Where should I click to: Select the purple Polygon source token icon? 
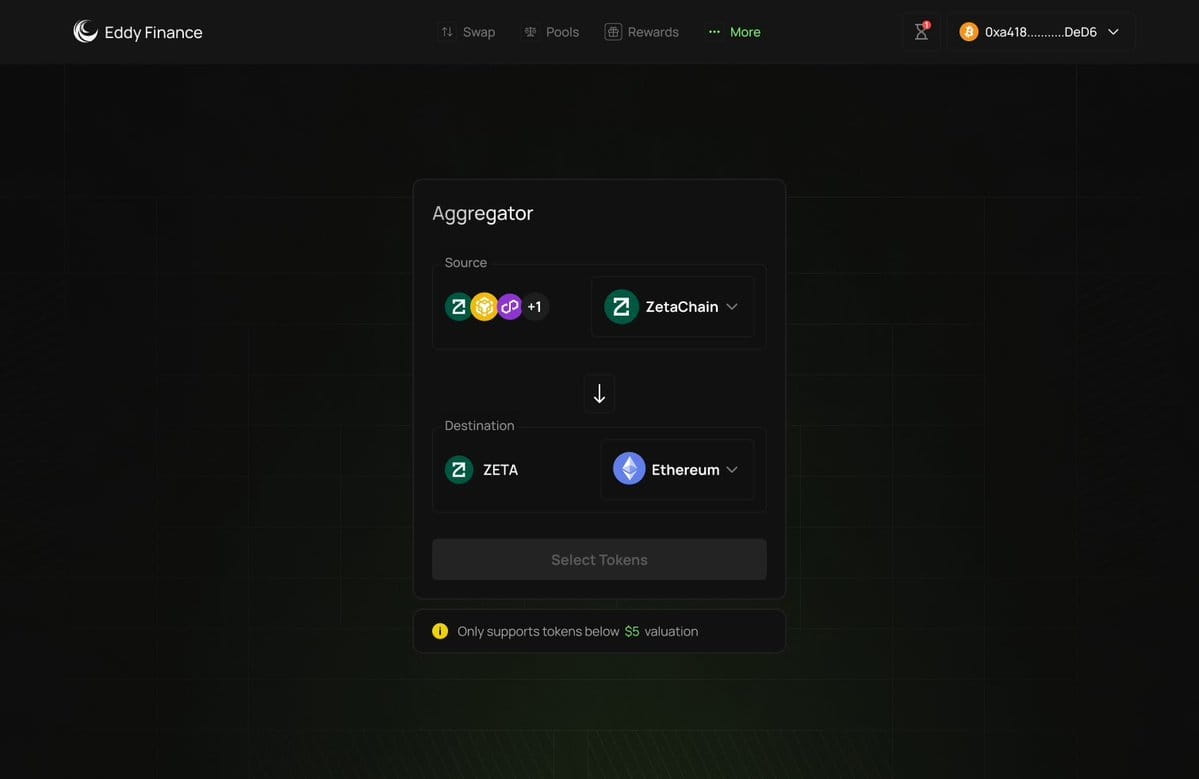(x=509, y=307)
